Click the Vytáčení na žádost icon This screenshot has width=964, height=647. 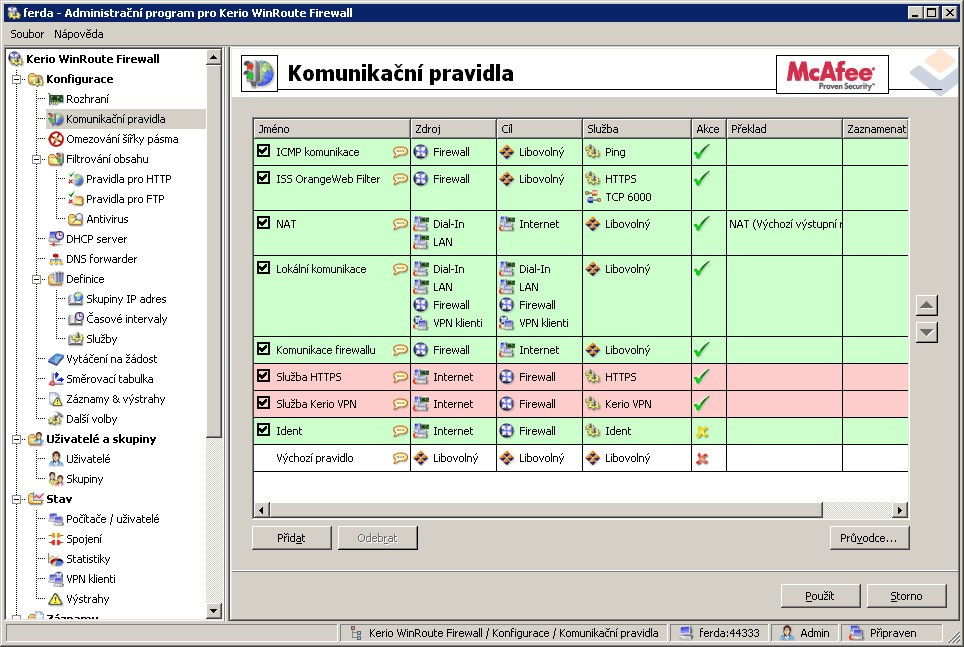56,359
